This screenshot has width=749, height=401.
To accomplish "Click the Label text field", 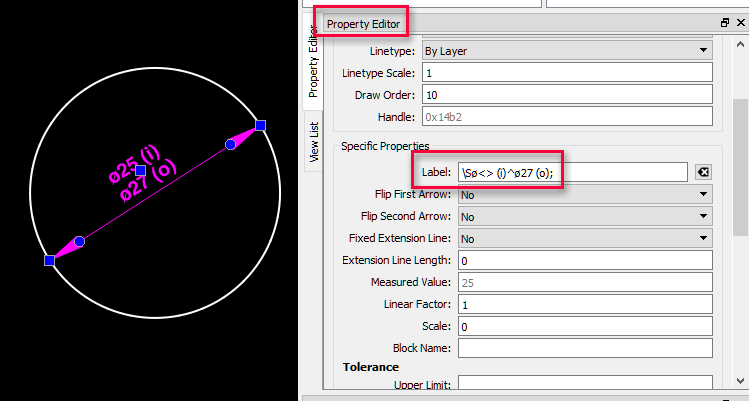I will pos(572,172).
